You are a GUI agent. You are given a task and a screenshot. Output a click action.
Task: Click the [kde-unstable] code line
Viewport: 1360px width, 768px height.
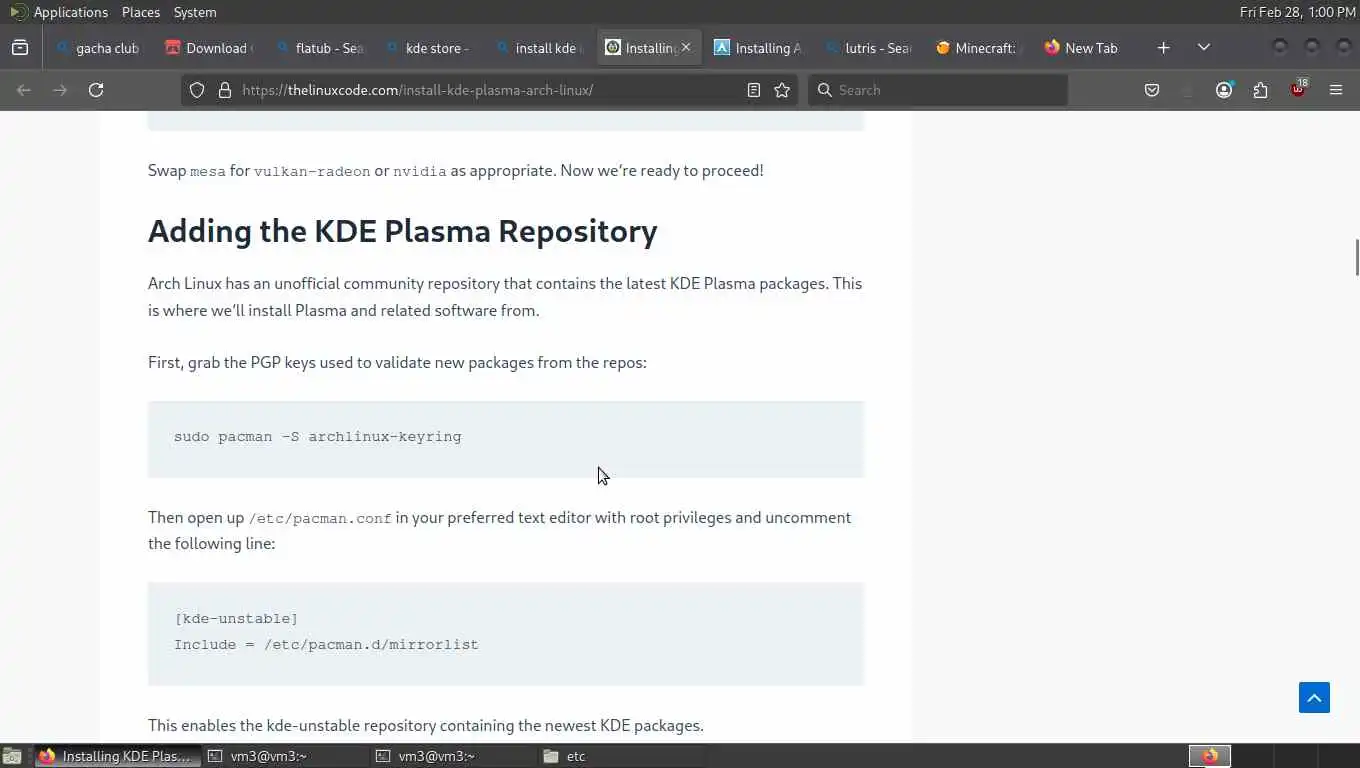[236, 619]
